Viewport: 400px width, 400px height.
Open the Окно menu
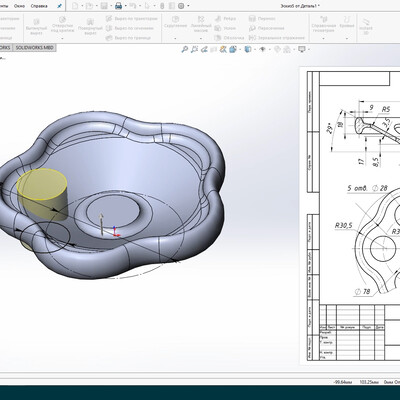click(x=19, y=6)
